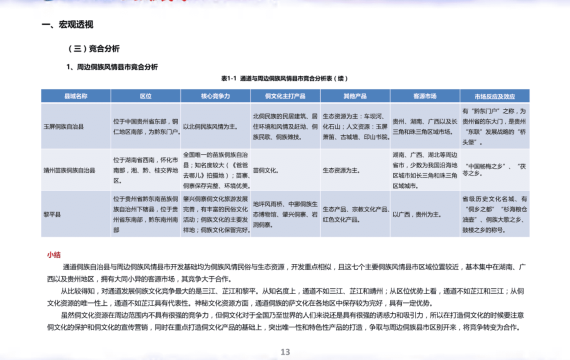Select the 县域名称 column header

pos(76,96)
